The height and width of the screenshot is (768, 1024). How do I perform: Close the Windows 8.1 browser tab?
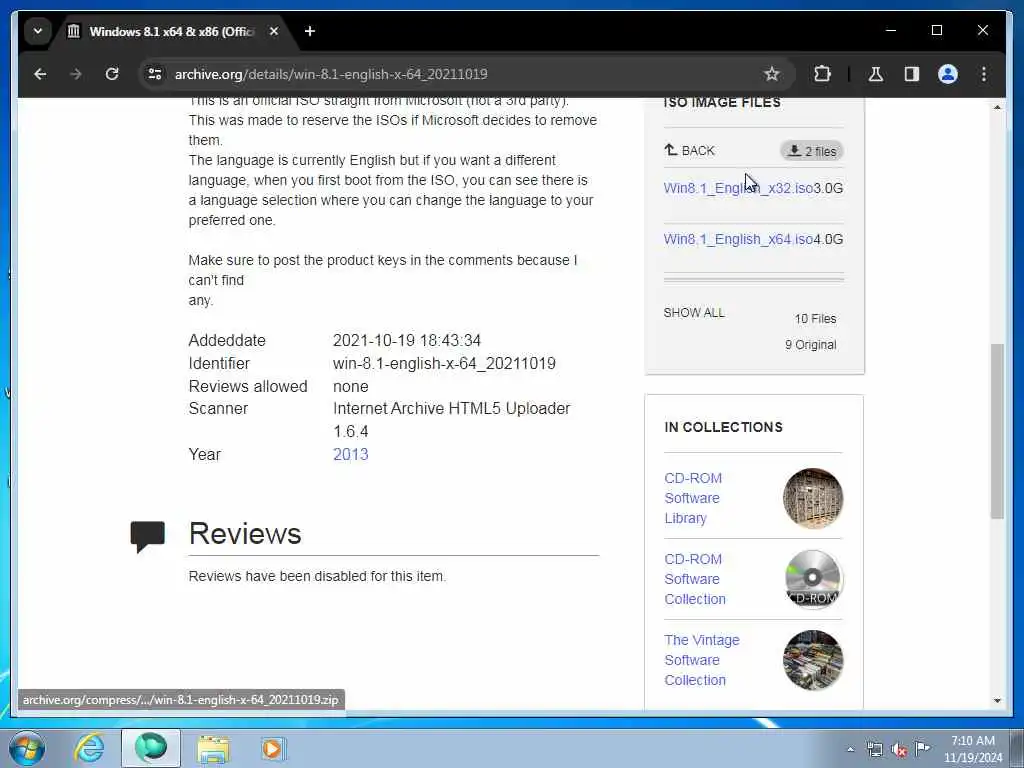pyautogui.click(x=274, y=31)
